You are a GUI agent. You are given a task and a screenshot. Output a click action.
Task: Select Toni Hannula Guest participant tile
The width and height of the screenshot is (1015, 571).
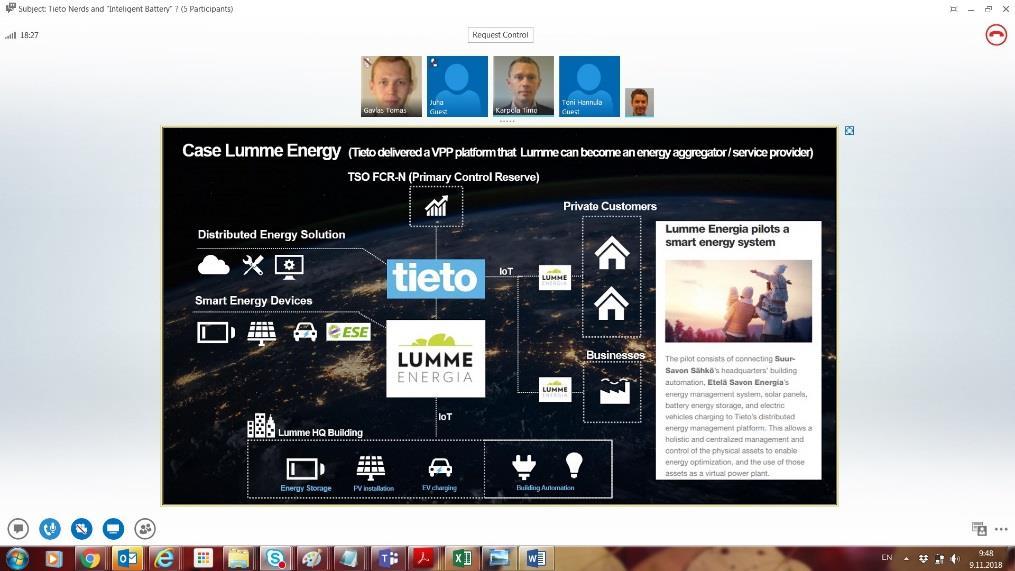(x=589, y=86)
